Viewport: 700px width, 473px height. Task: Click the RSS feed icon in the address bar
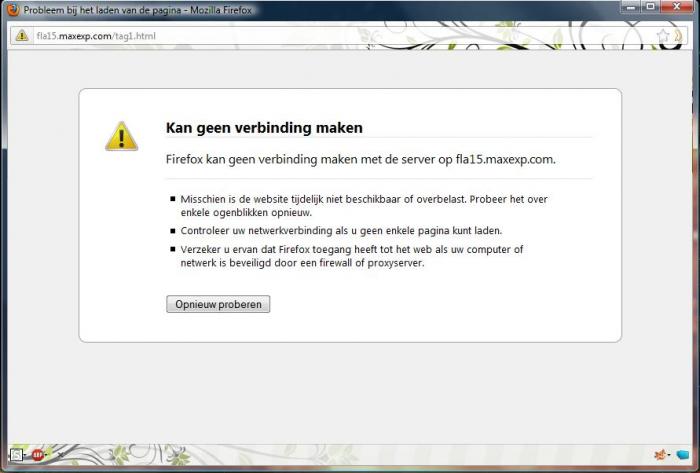679,36
